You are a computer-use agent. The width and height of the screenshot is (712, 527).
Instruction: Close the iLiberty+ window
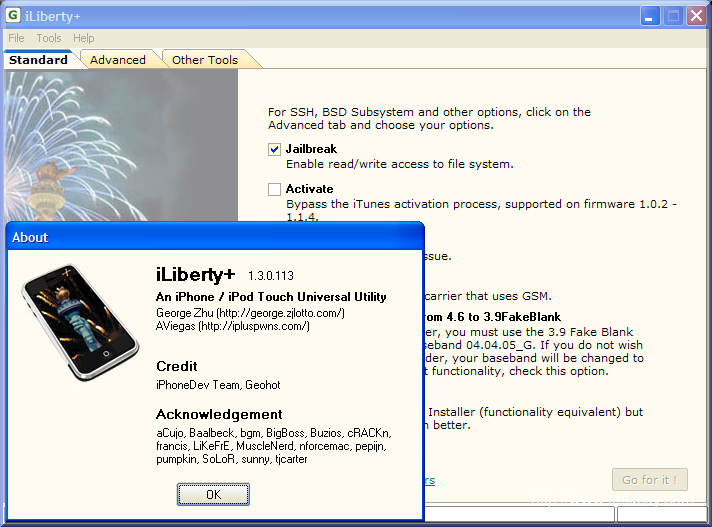point(696,16)
